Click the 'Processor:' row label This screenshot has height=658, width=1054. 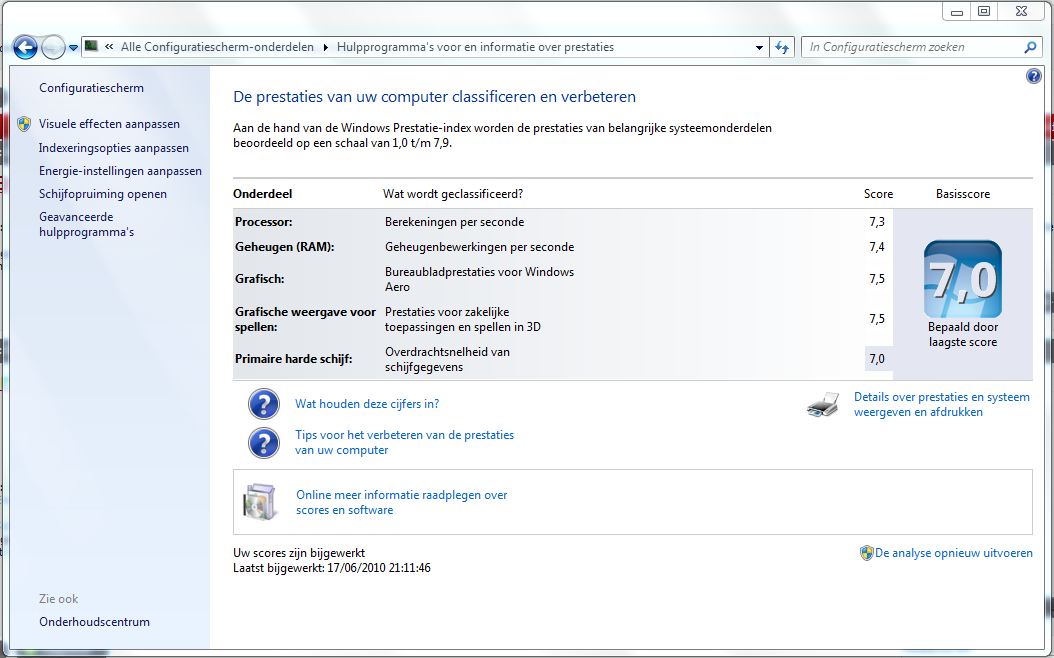coord(264,222)
